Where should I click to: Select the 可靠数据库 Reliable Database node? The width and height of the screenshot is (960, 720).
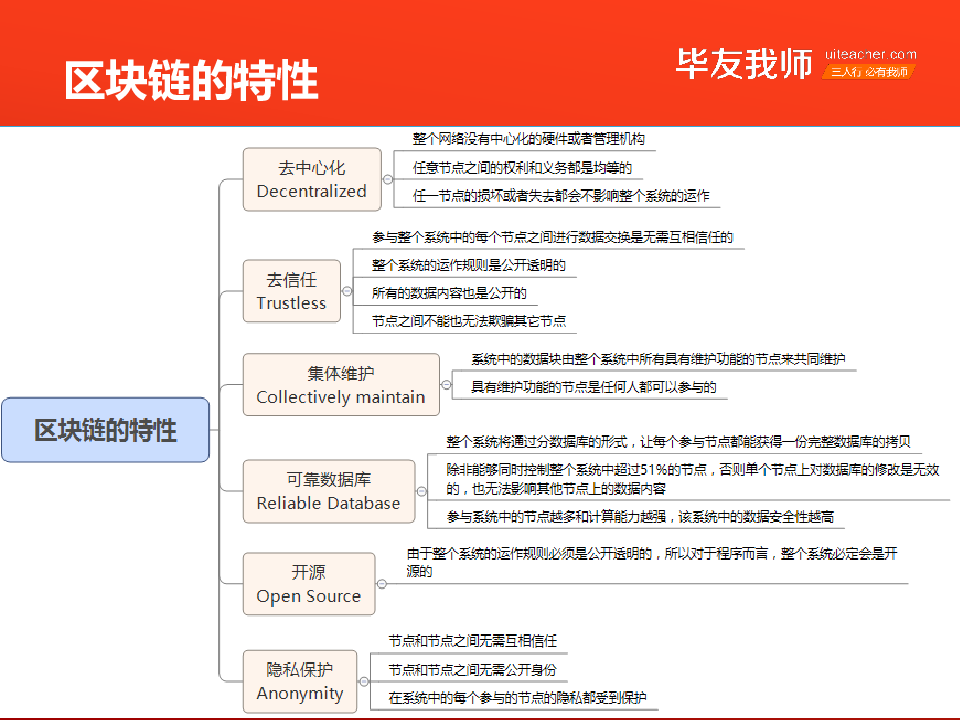[328, 491]
